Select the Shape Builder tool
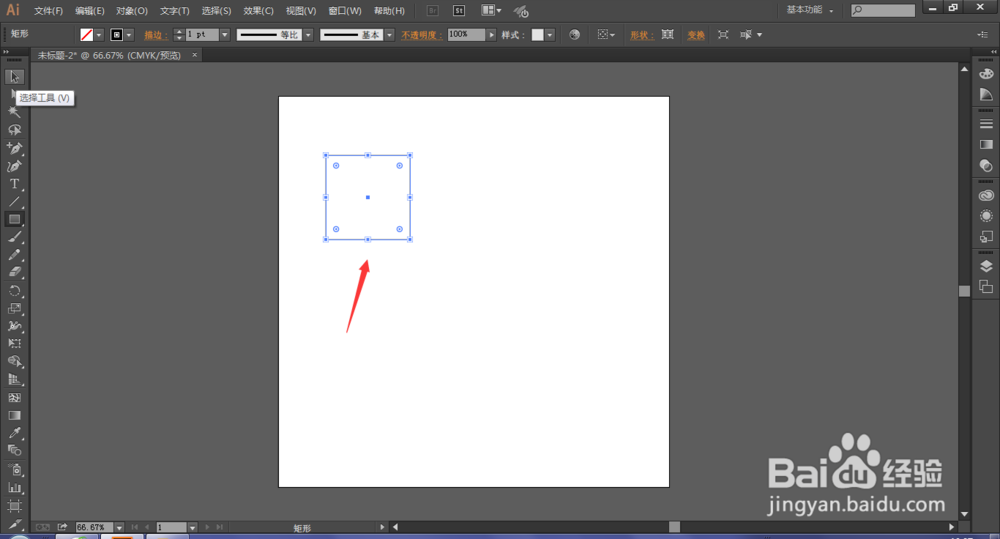Viewport: 1000px width, 539px height. pyautogui.click(x=14, y=362)
